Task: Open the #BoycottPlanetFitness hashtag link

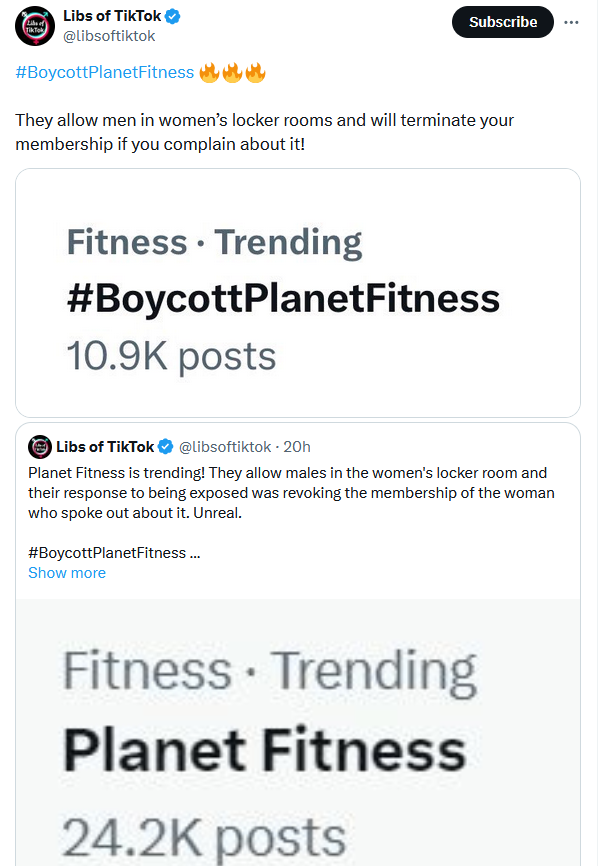Action: point(105,72)
